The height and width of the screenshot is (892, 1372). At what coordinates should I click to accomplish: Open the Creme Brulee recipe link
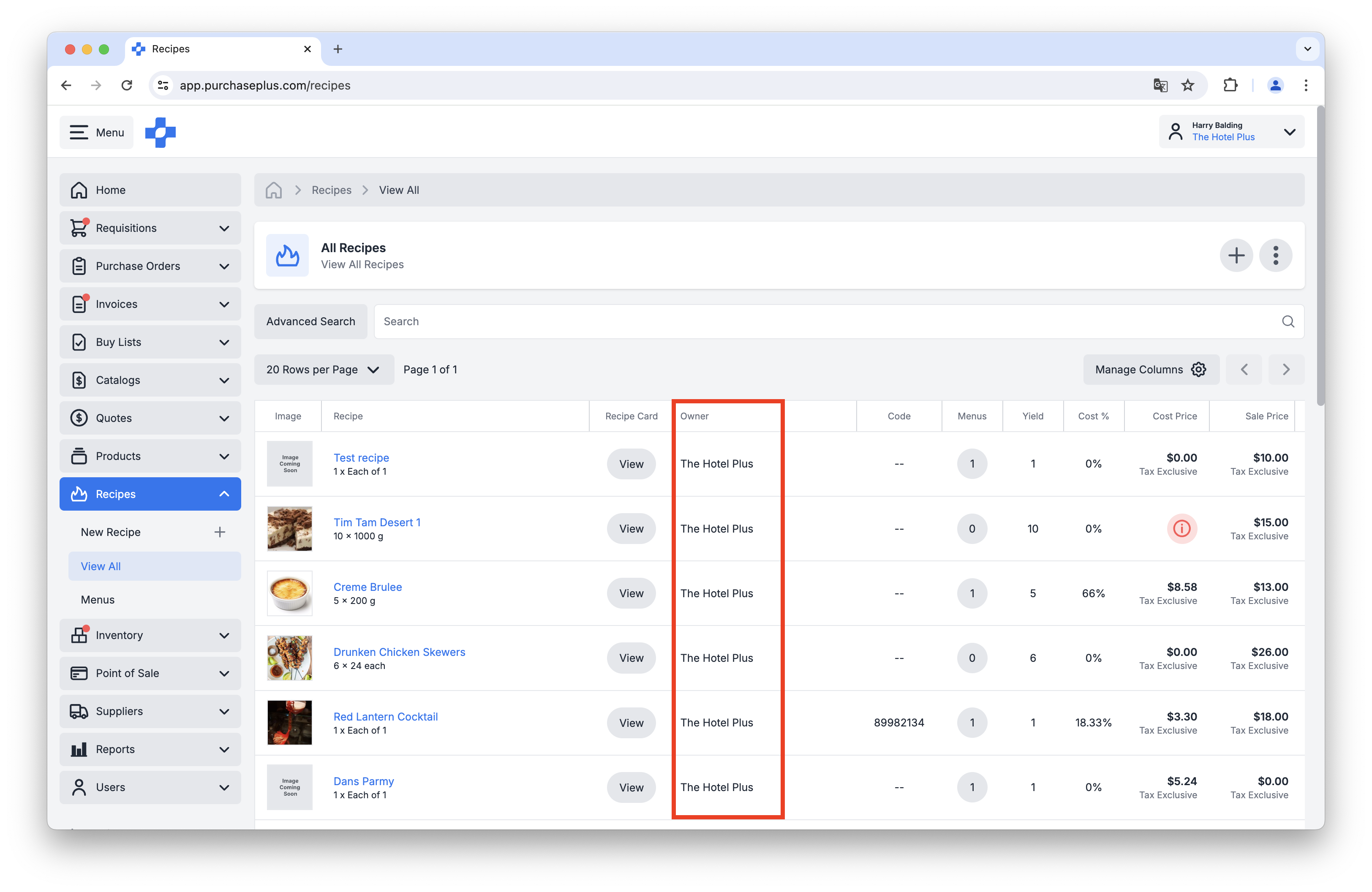(x=367, y=587)
